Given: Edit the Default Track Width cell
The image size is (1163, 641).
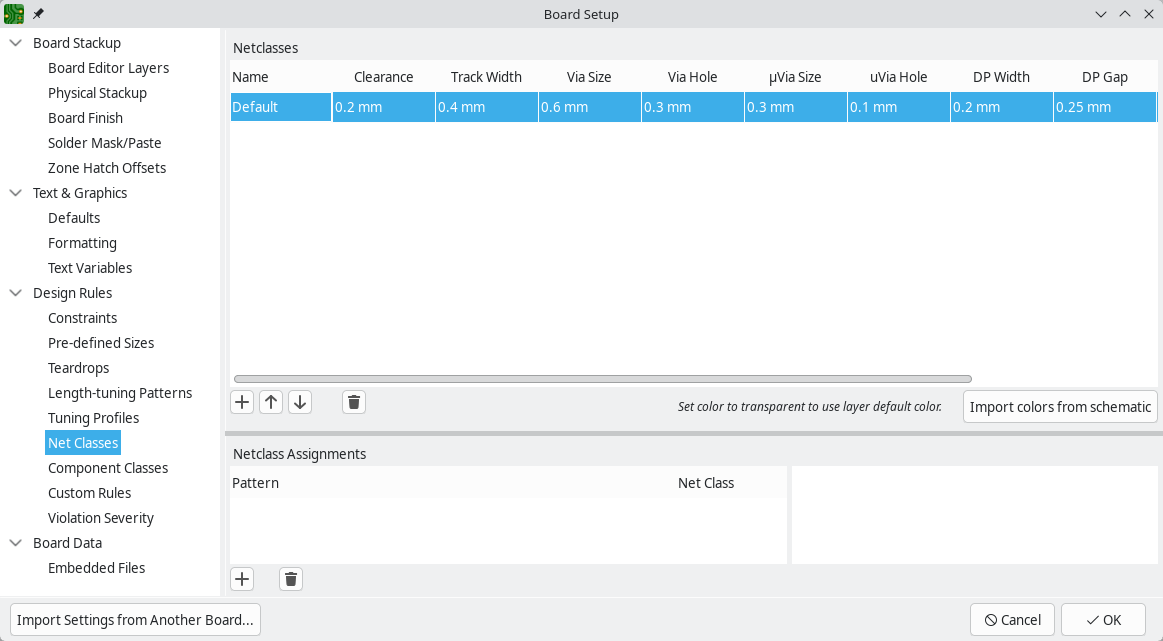Looking at the screenshot, I should pyautogui.click(x=486, y=107).
